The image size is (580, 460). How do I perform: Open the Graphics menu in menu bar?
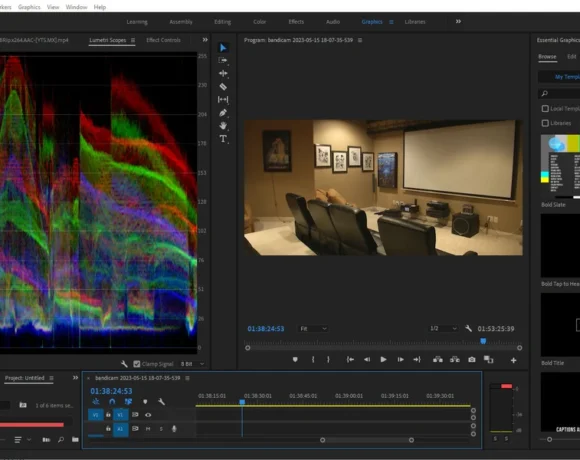click(29, 7)
